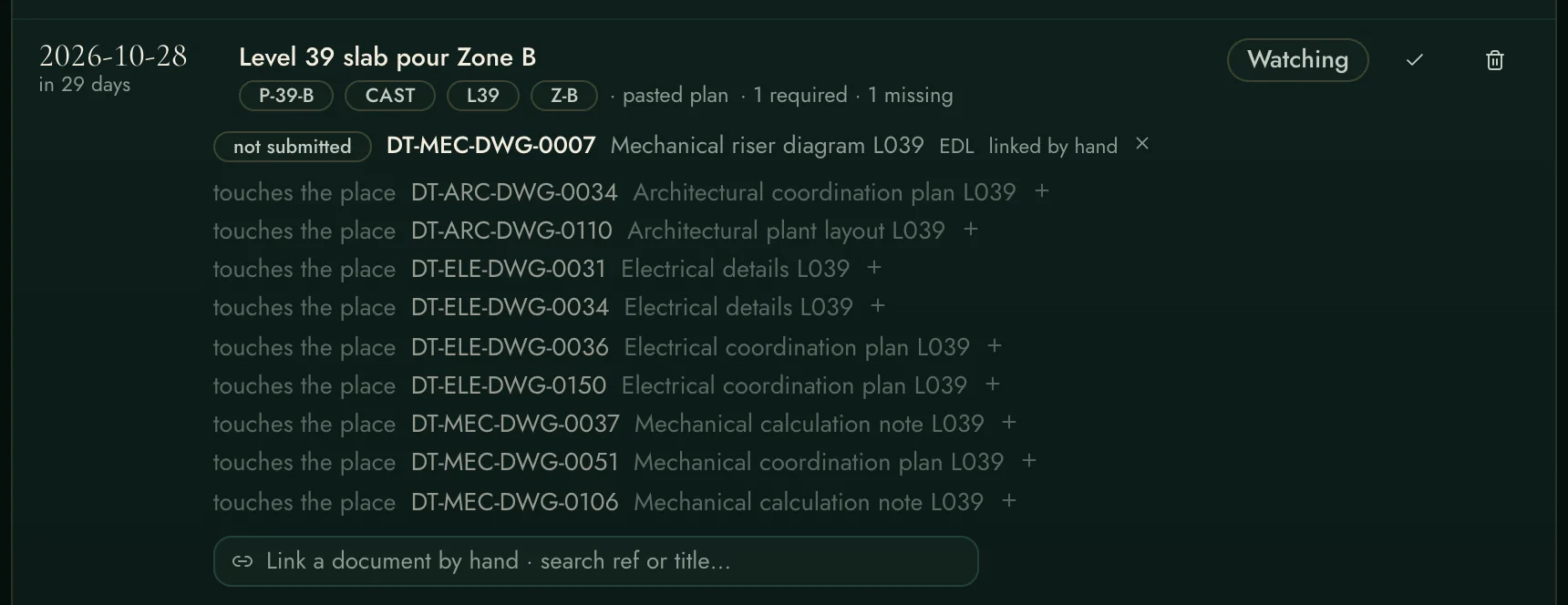1568x605 pixels.
Task: Link DT-ELE-DWG-0036 coordination plan plus icon
Action: 995,346
